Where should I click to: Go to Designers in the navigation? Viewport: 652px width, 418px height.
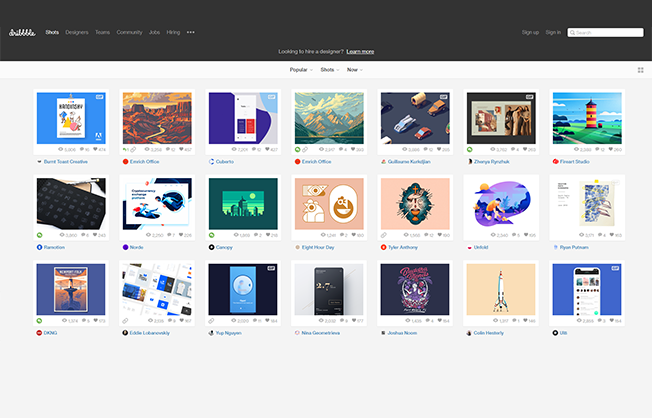(77, 32)
